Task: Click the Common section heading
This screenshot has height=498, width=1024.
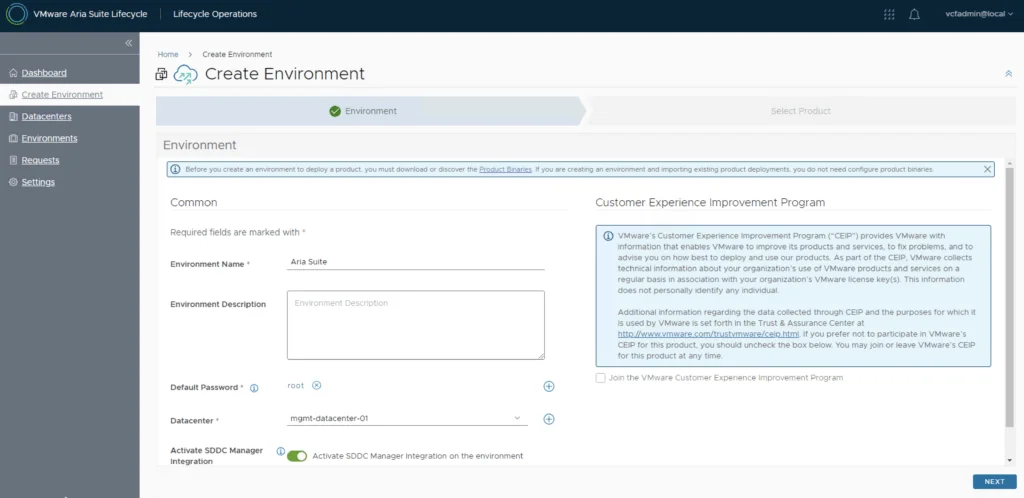Action: coord(193,202)
